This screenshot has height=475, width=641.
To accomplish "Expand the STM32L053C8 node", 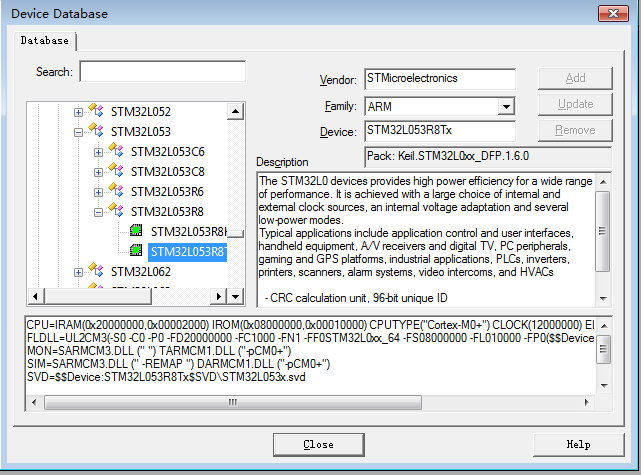I will 98,172.
